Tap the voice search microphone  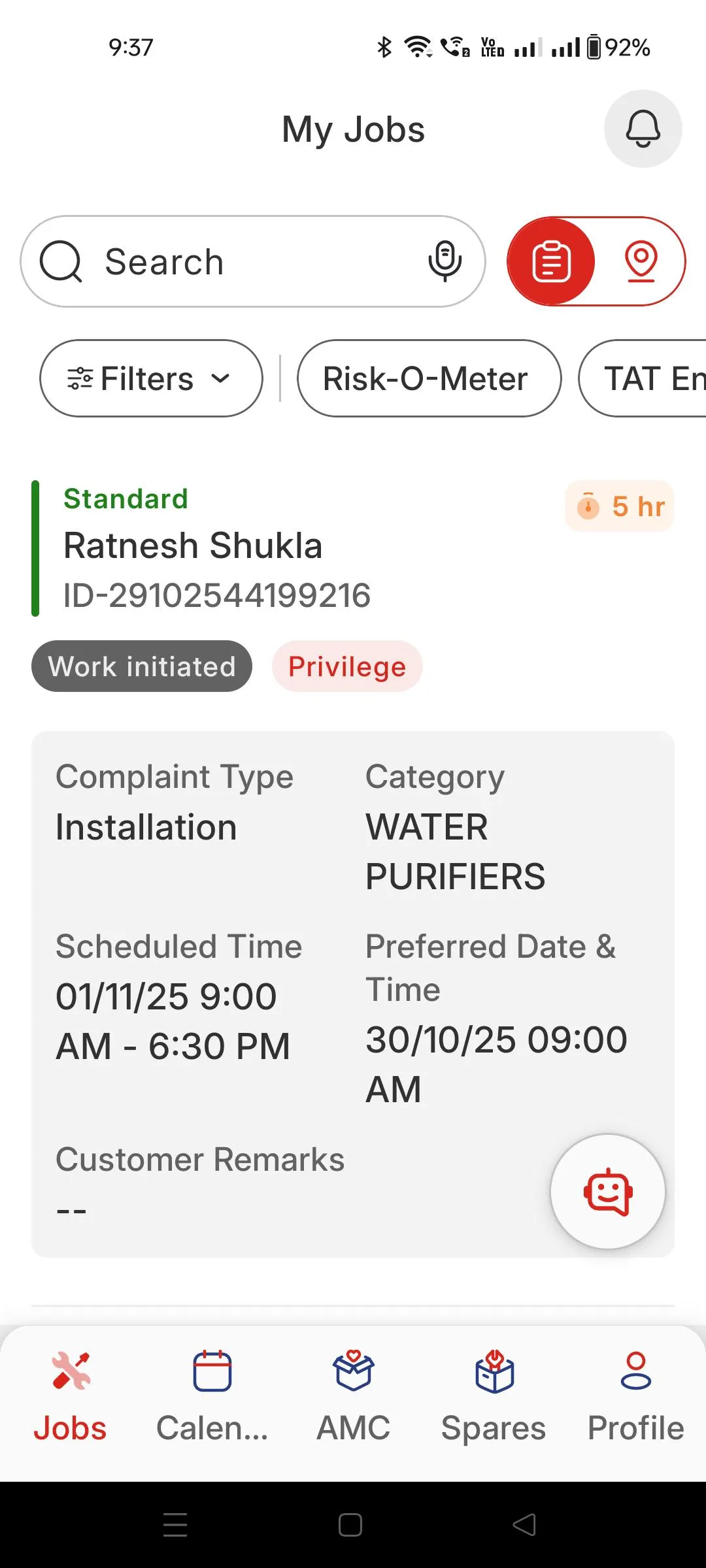point(445,261)
